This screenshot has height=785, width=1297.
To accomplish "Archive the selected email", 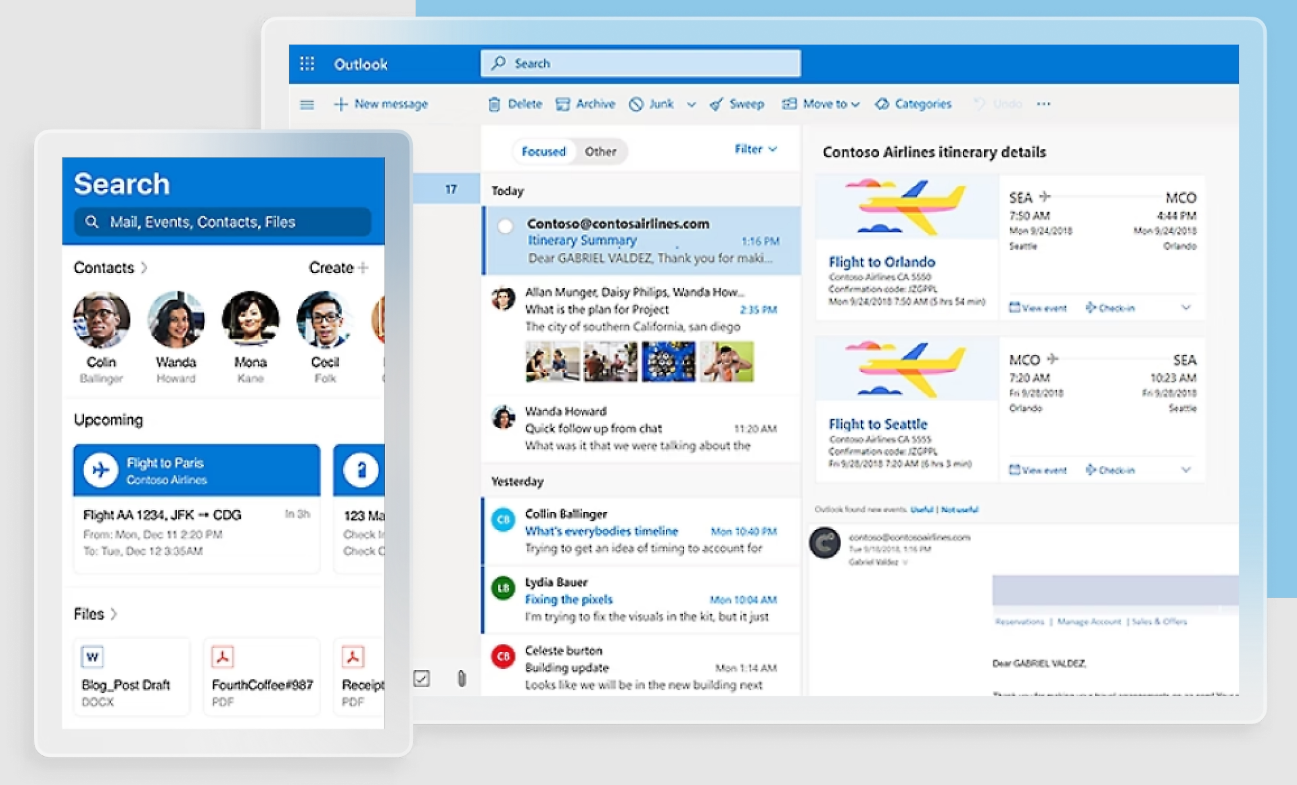I will point(586,104).
